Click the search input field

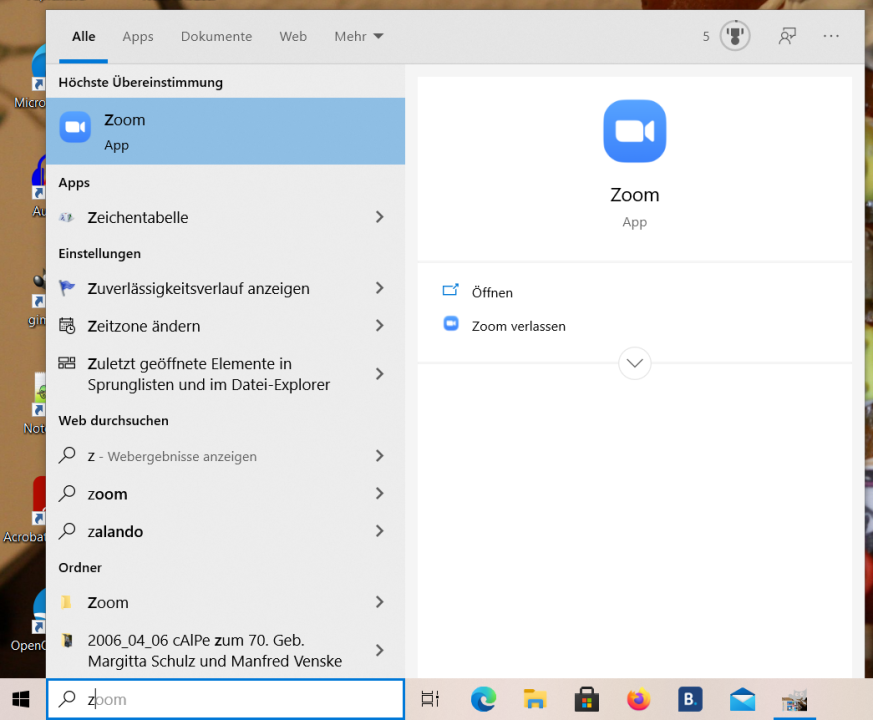tap(225, 699)
